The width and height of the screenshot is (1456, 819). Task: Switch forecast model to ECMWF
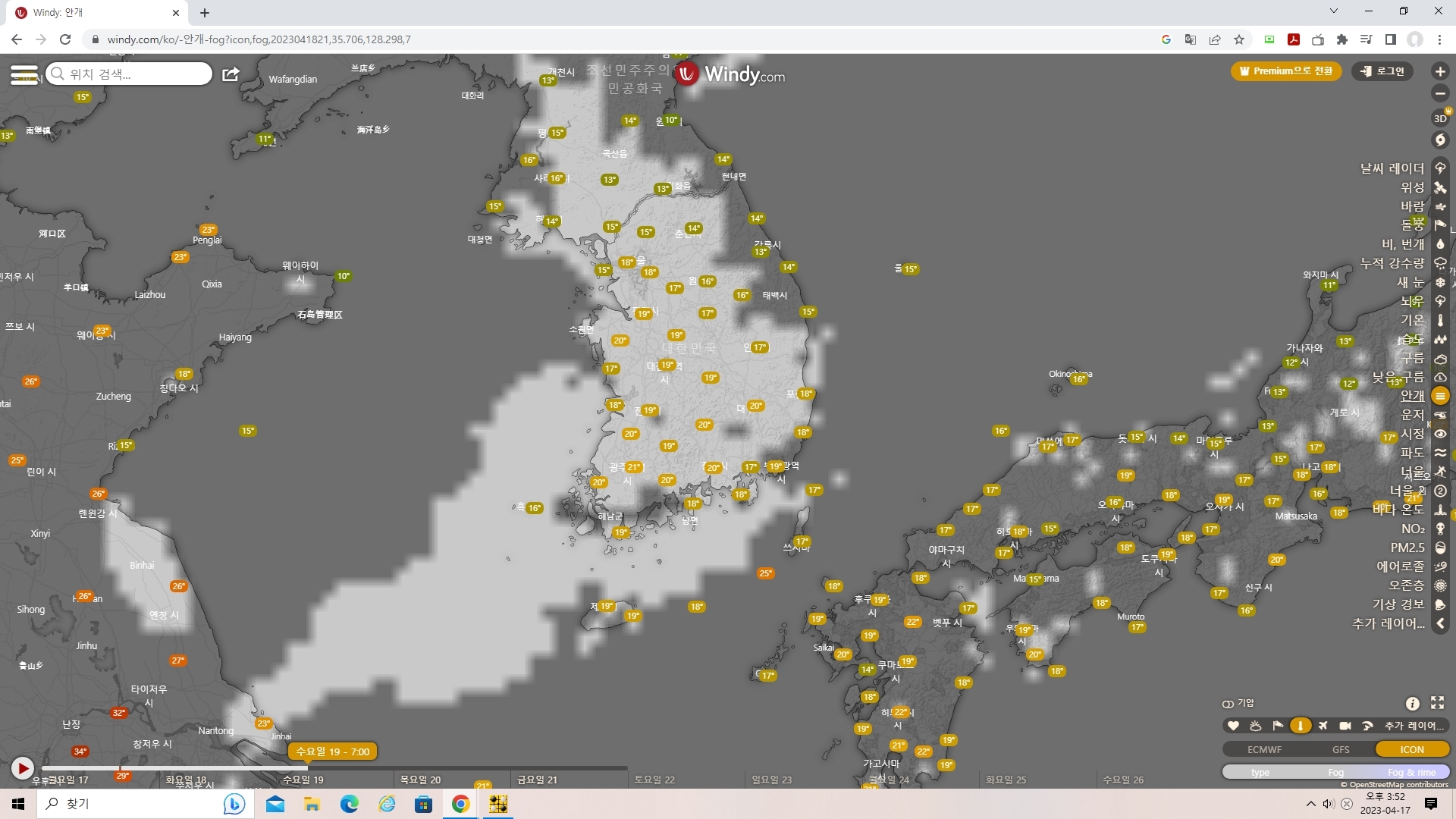pyautogui.click(x=1264, y=749)
